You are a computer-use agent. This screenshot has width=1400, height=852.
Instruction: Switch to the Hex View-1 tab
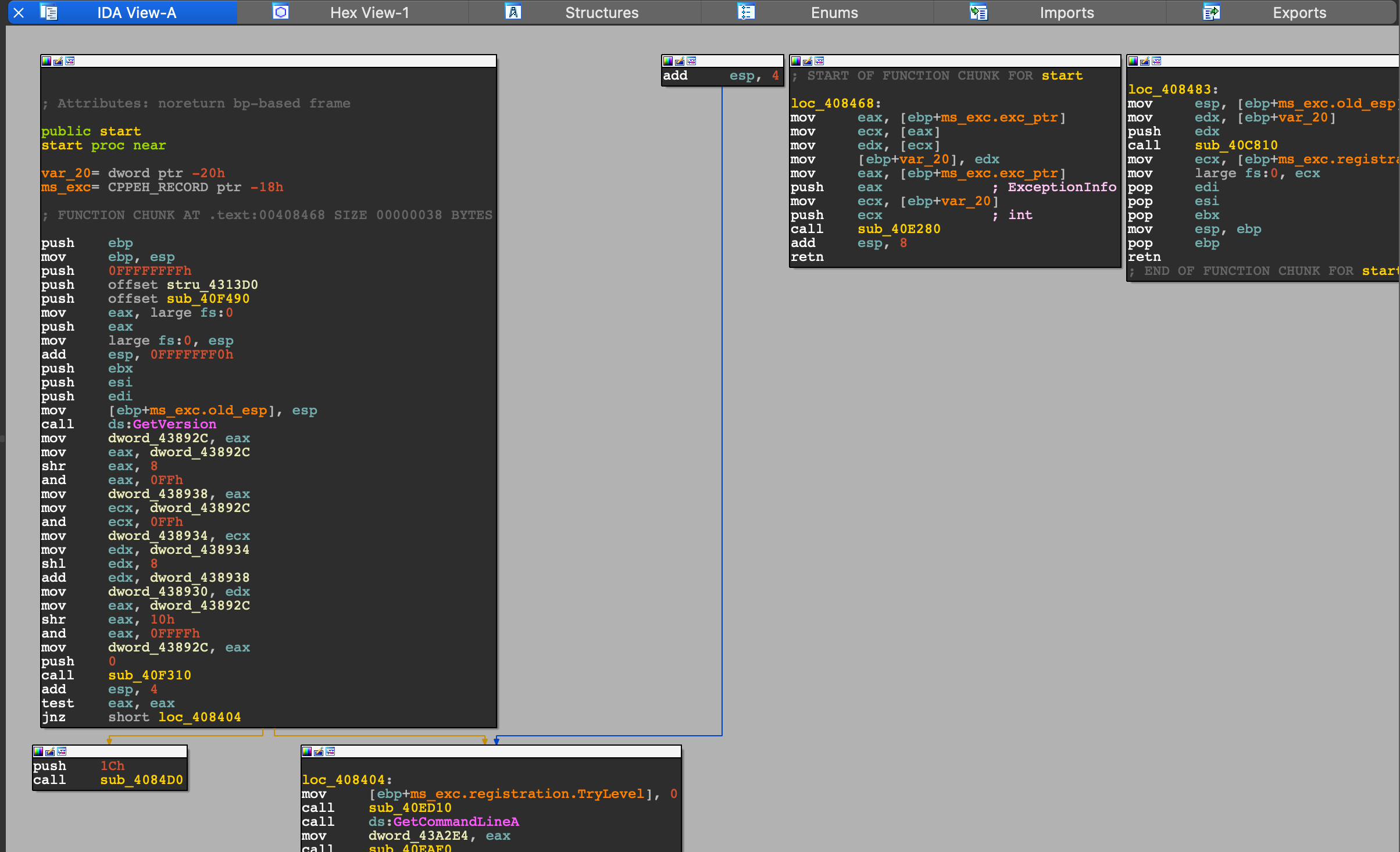coord(369,13)
